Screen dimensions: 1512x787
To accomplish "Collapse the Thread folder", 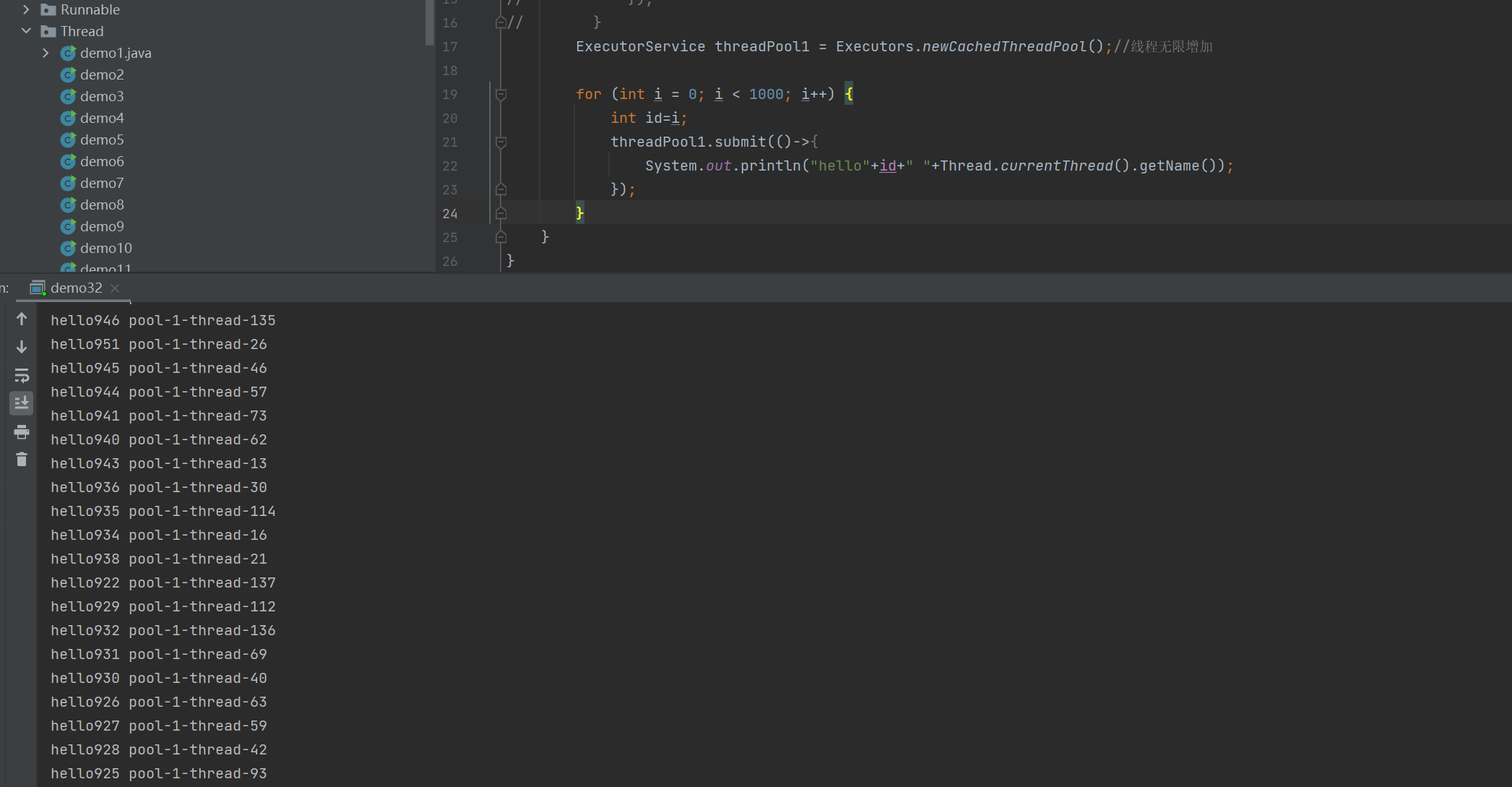I will click(x=26, y=31).
